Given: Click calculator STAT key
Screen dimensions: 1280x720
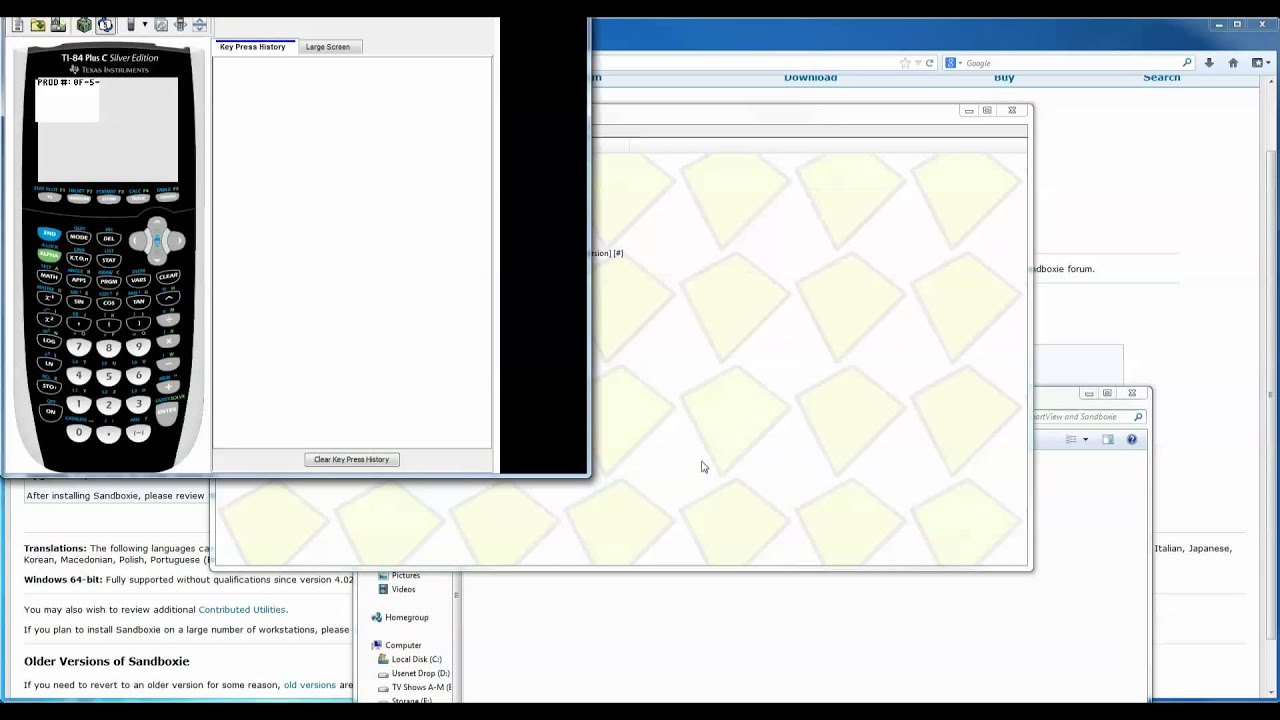Looking at the screenshot, I should (109, 260).
